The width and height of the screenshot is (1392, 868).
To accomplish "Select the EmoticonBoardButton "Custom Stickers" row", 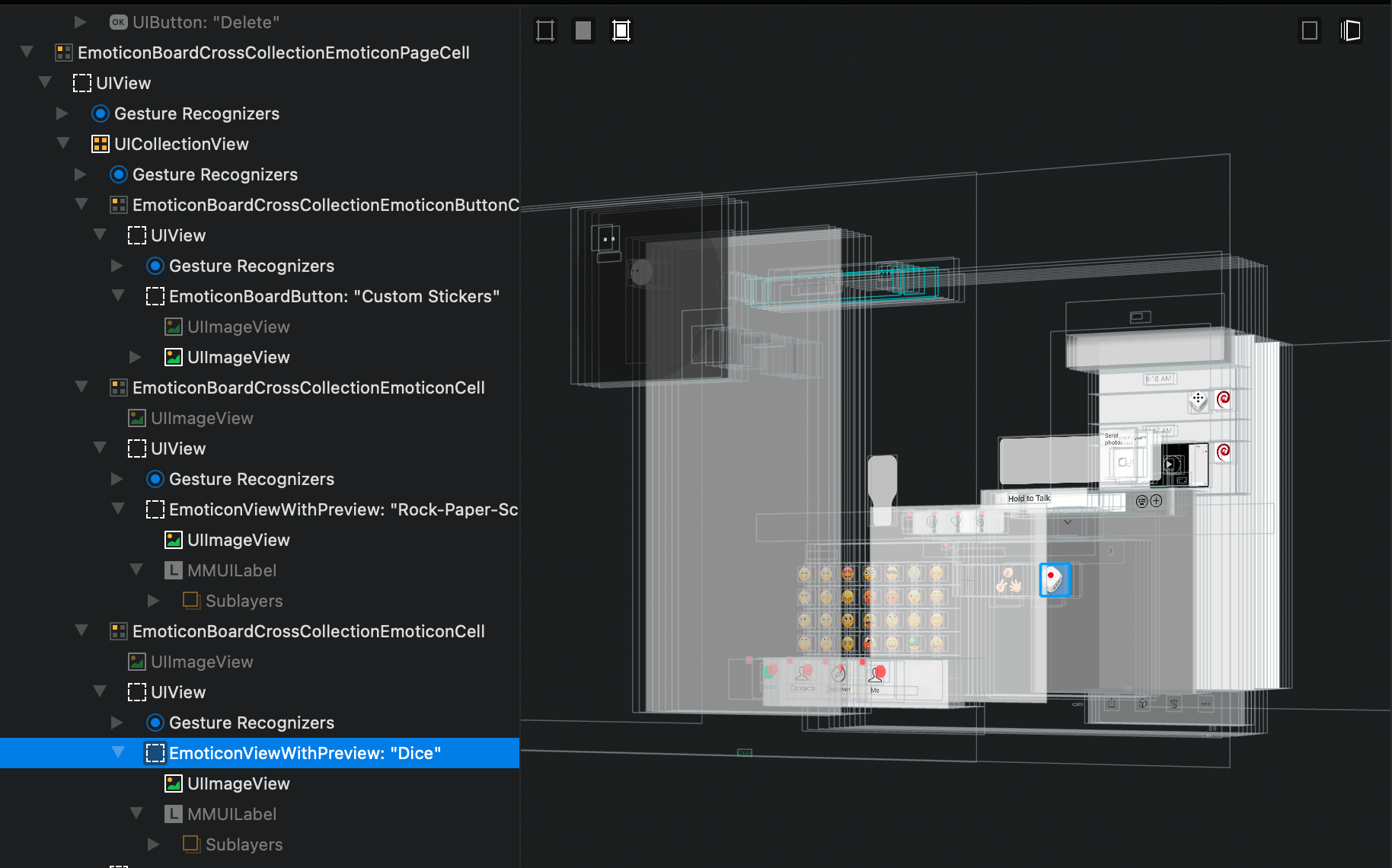I will [x=260, y=296].
